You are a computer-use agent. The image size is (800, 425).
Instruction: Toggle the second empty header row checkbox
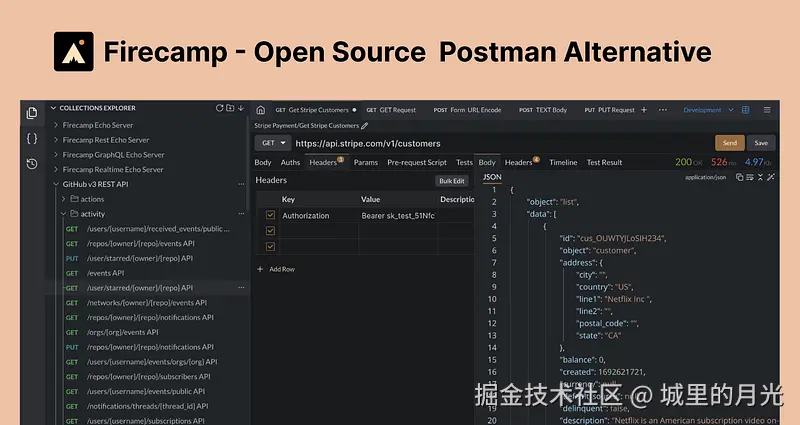(x=270, y=231)
